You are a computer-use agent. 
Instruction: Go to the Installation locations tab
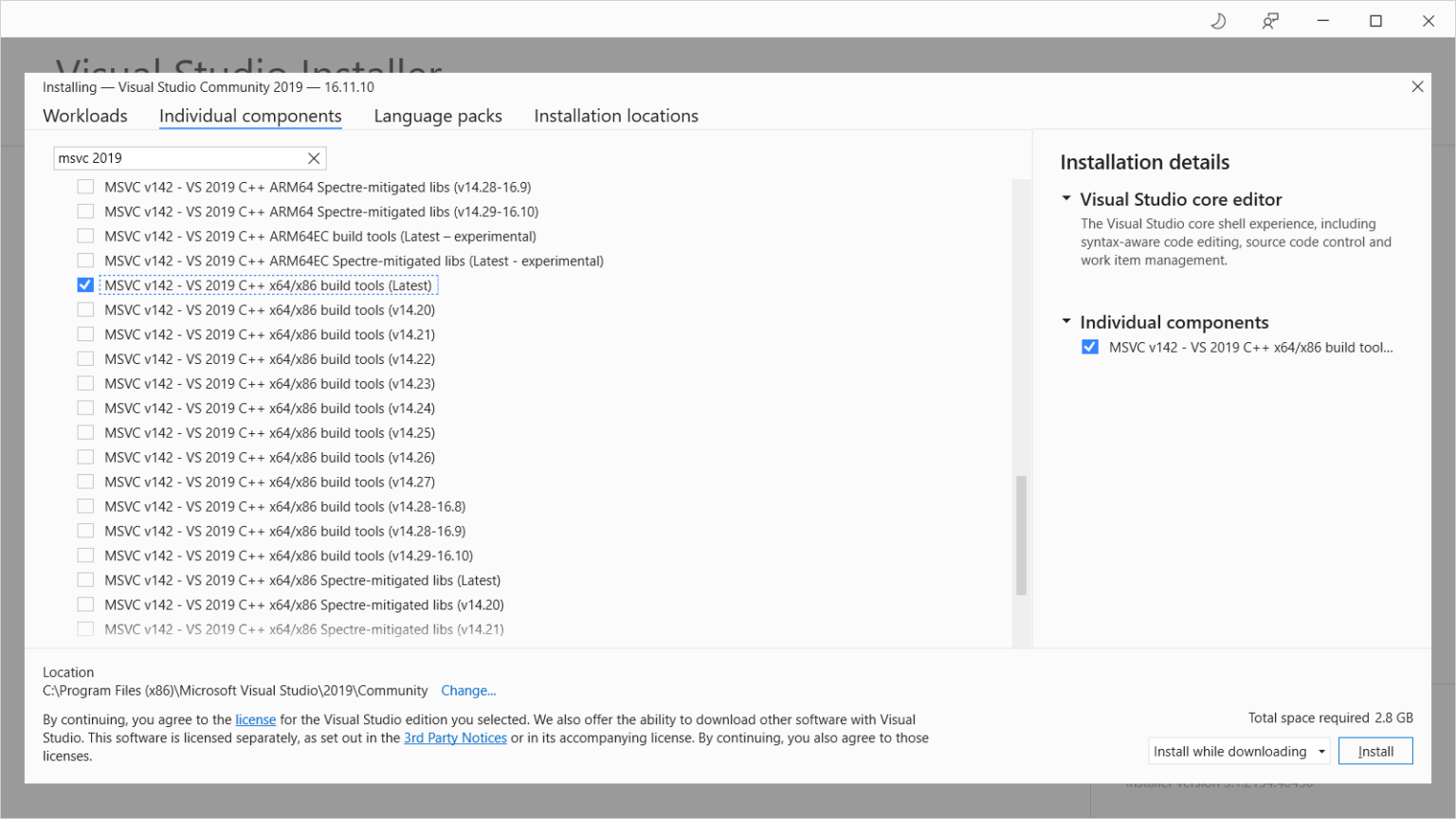point(616,116)
